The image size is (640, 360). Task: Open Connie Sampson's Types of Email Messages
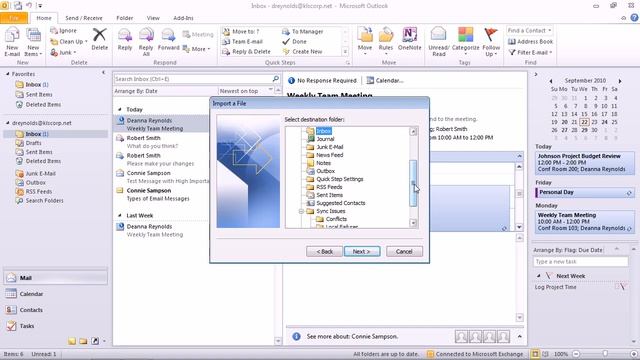pos(161,195)
